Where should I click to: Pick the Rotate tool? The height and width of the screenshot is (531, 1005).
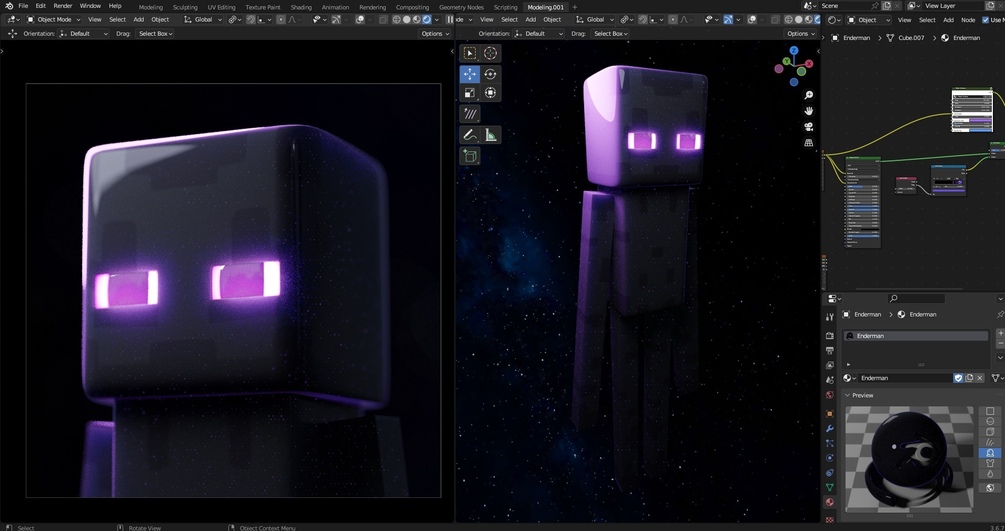(490, 74)
